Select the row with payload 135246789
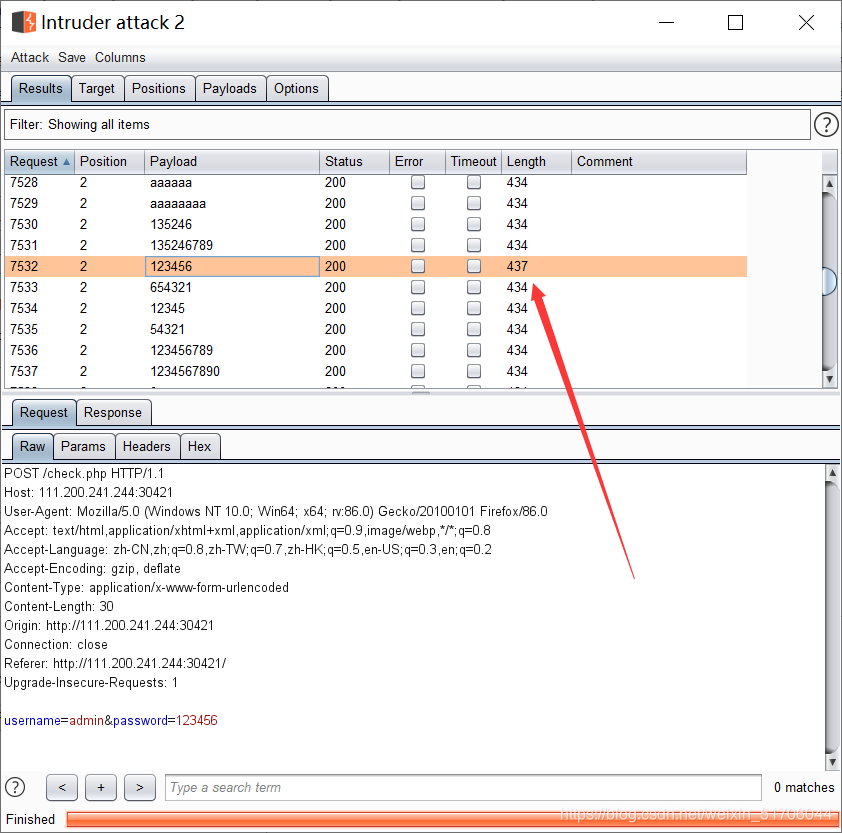The width and height of the screenshot is (842, 833). 376,245
